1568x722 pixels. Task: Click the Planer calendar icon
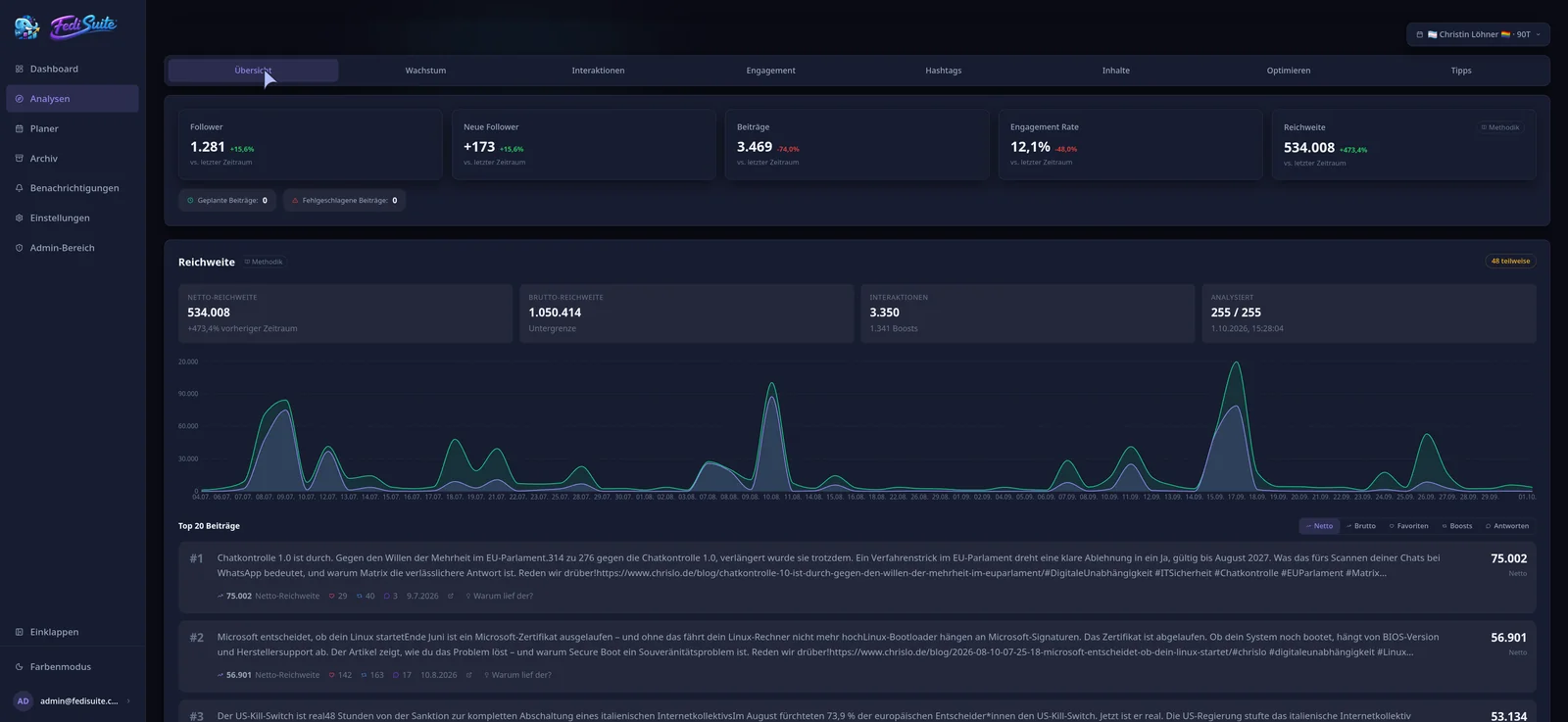(20, 129)
